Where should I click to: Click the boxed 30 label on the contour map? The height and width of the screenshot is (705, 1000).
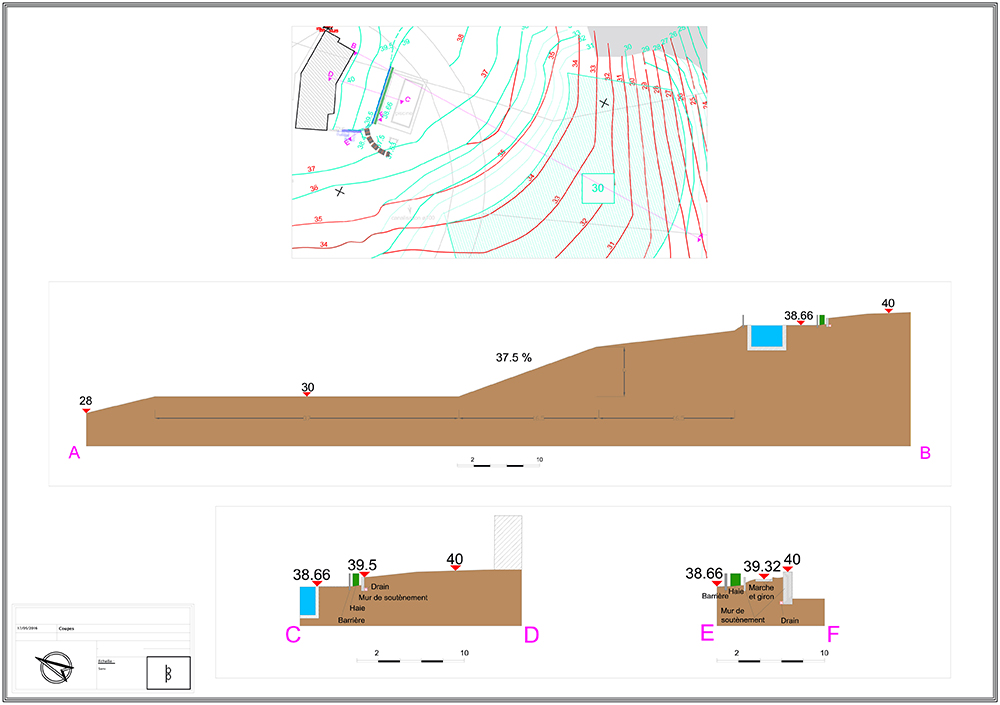[598, 188]
